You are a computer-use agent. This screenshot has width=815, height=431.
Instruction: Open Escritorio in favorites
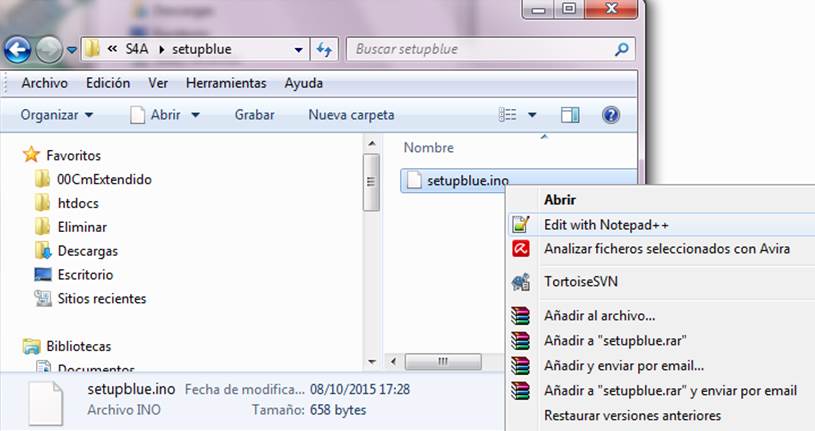(x=85, y=275)
